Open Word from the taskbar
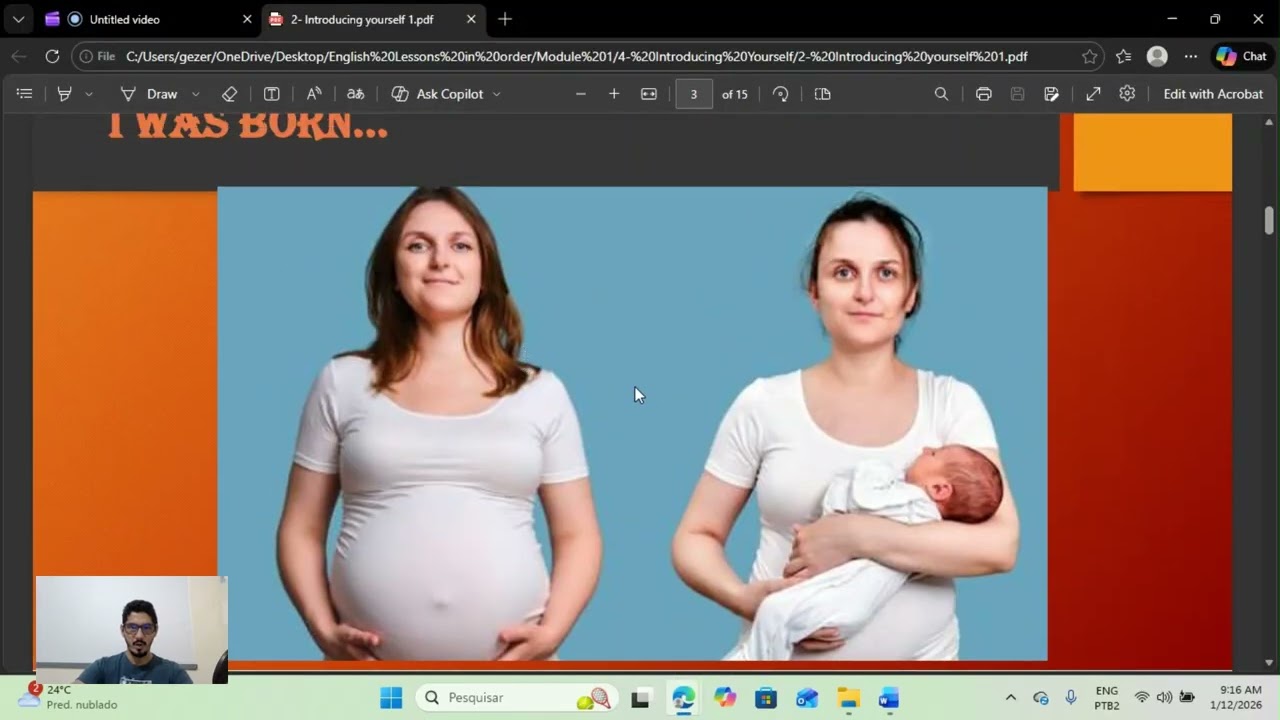 [889, 698]
